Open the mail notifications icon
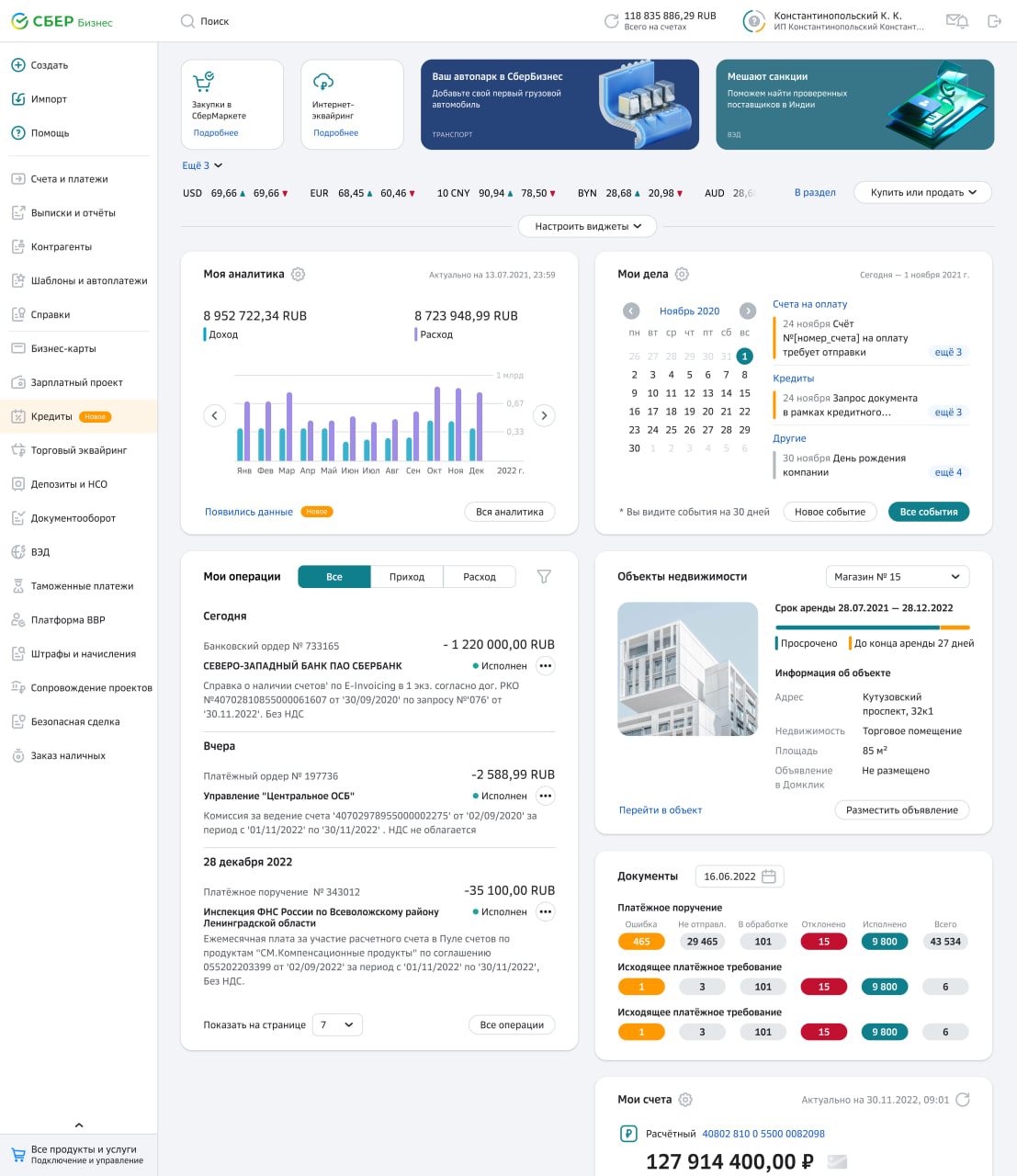The height and width of the screenshot is (1176, 1017). pos(956,21)
